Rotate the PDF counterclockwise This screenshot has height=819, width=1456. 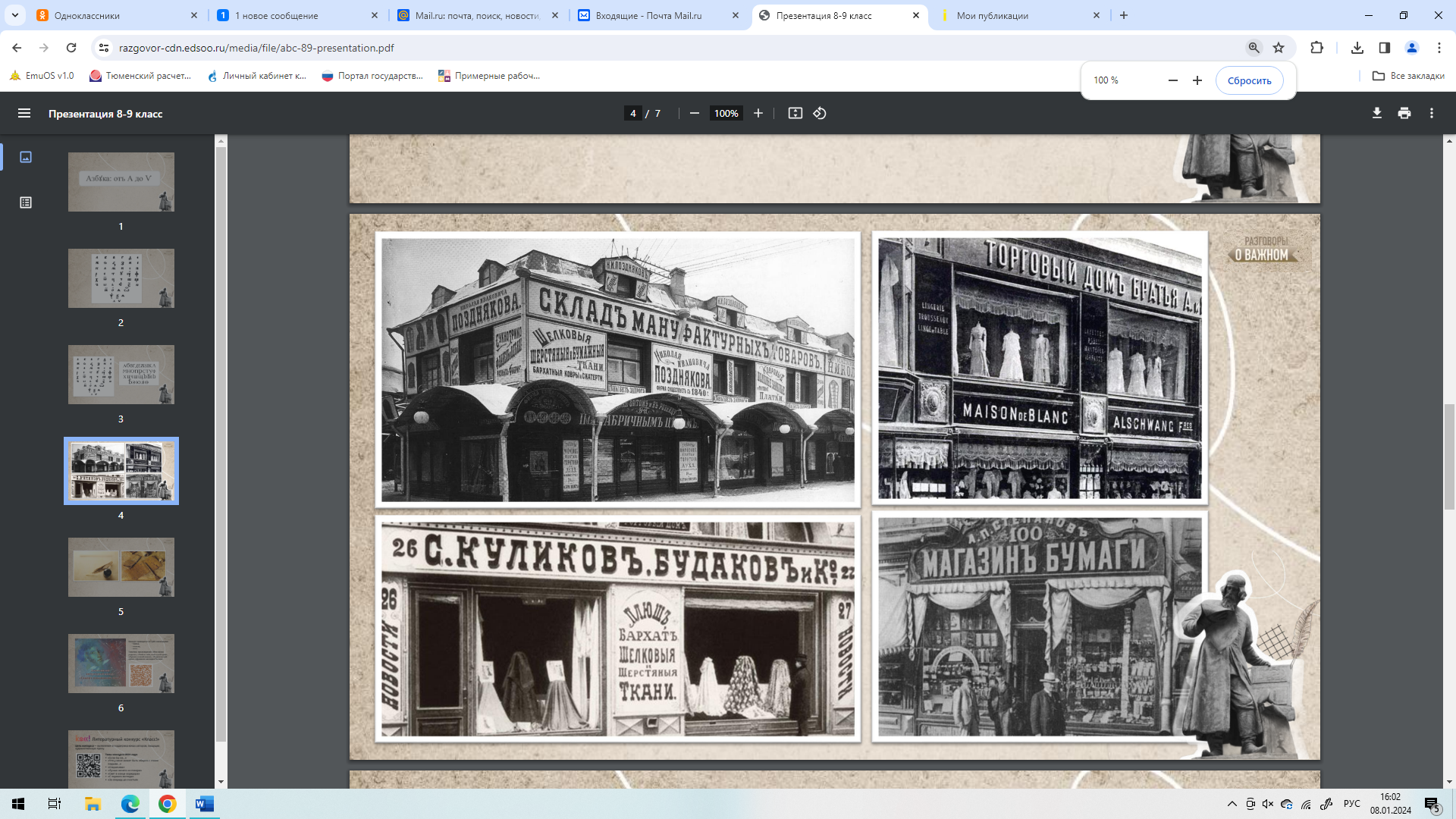tap(820, 113)
